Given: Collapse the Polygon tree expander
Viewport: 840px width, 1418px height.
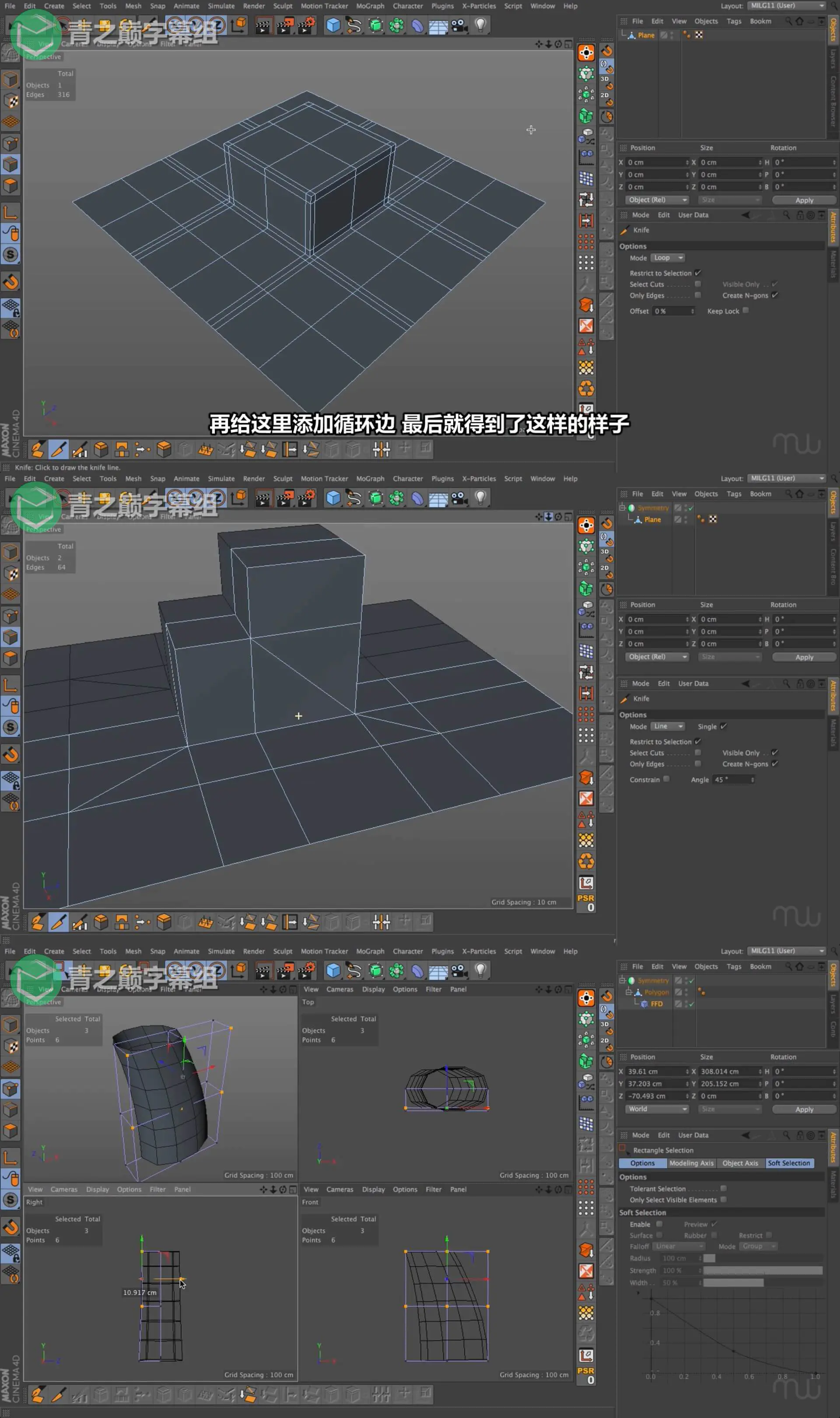Looking at the screenshot, I should point(628,992).
